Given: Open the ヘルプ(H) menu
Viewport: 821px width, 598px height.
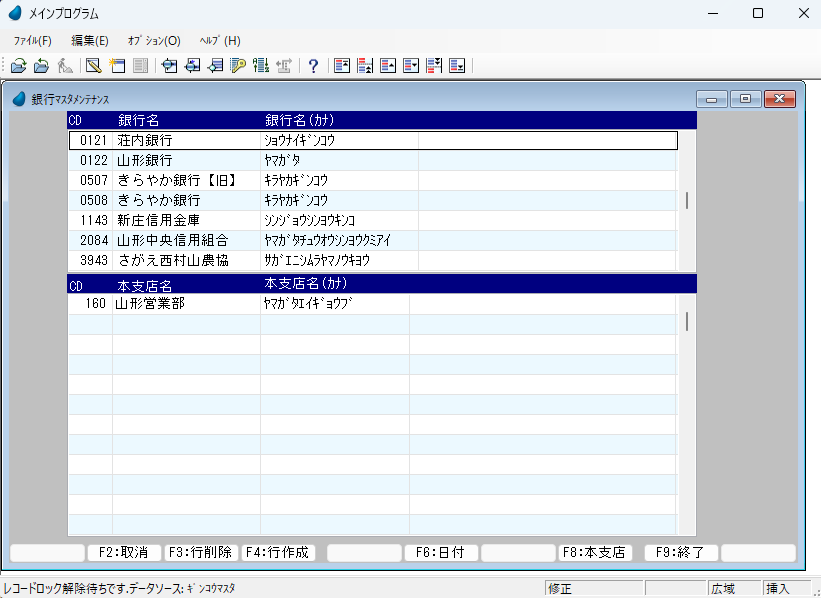Looking at the screenshot, I should click(220, 41).
